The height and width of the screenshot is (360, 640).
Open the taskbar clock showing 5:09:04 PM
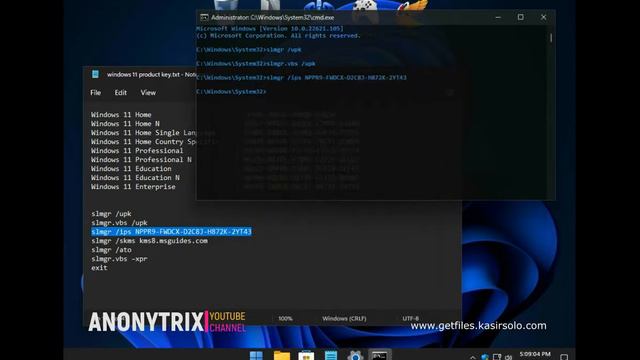(535, 355)
